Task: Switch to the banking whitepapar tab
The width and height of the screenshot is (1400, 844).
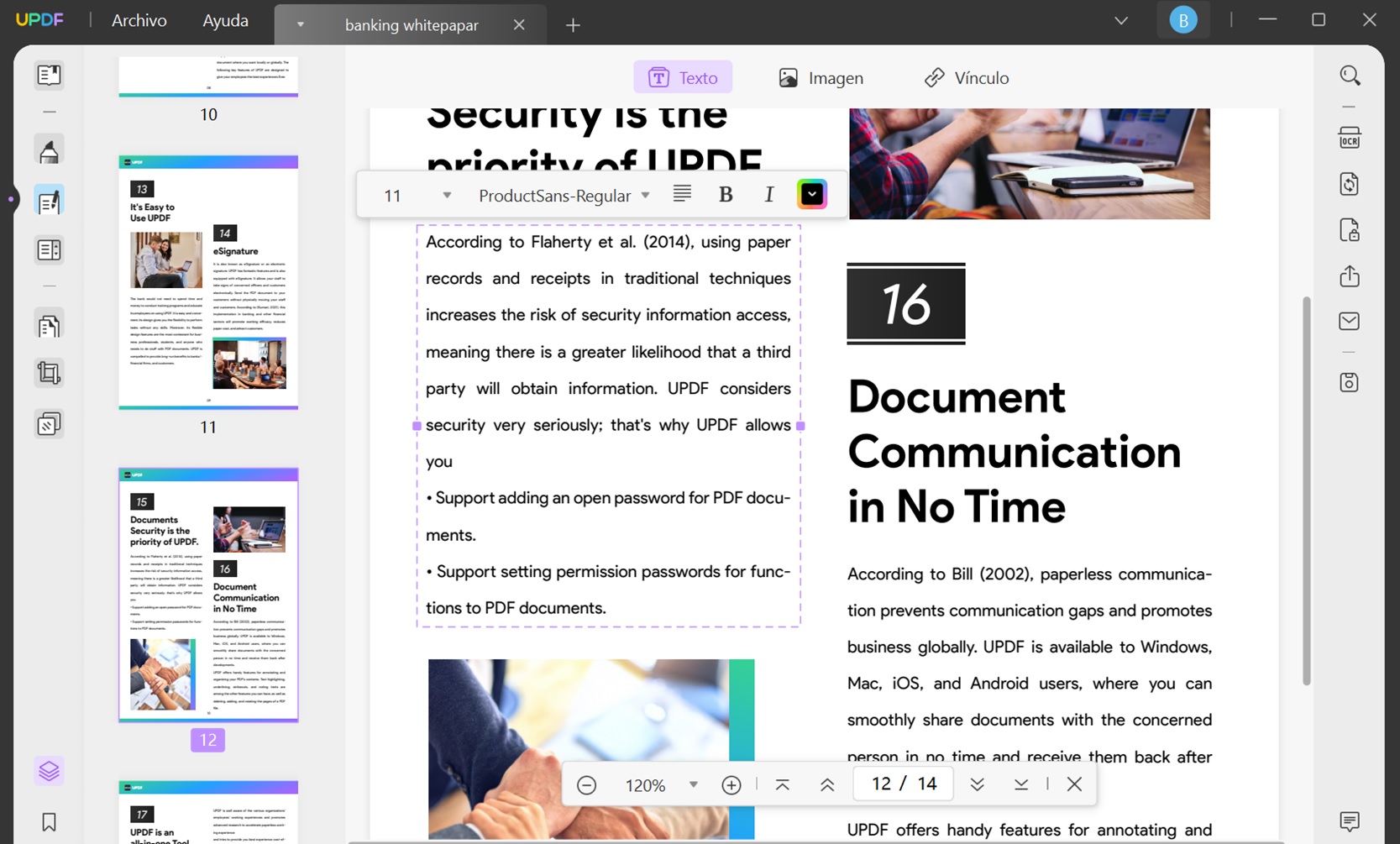Action: [x=412, y=24]
